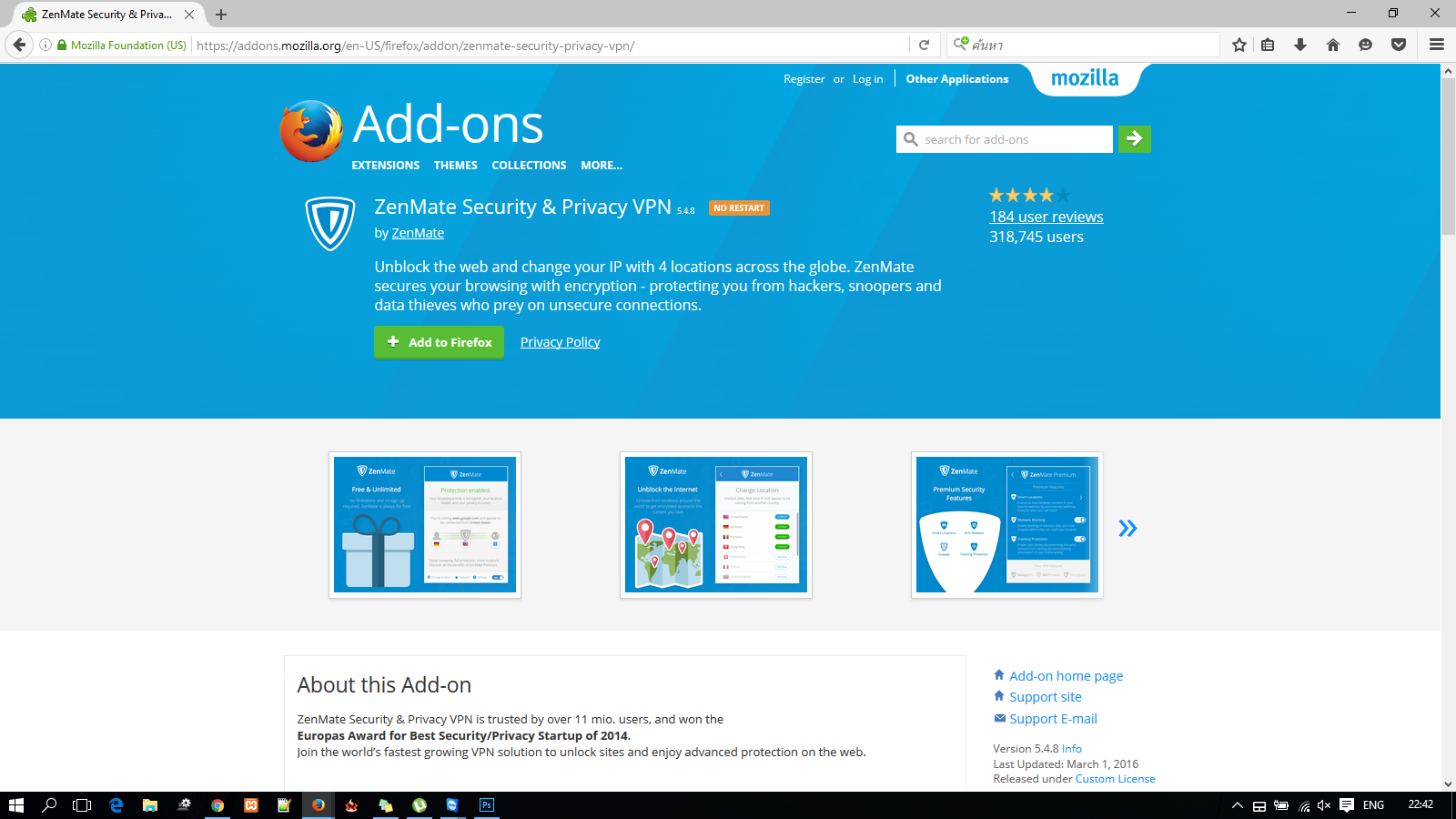Image resolution: width=1456 pixels, height=819 pixels.
Task: Open Task View on taskbar
Action: click(82, 805)
